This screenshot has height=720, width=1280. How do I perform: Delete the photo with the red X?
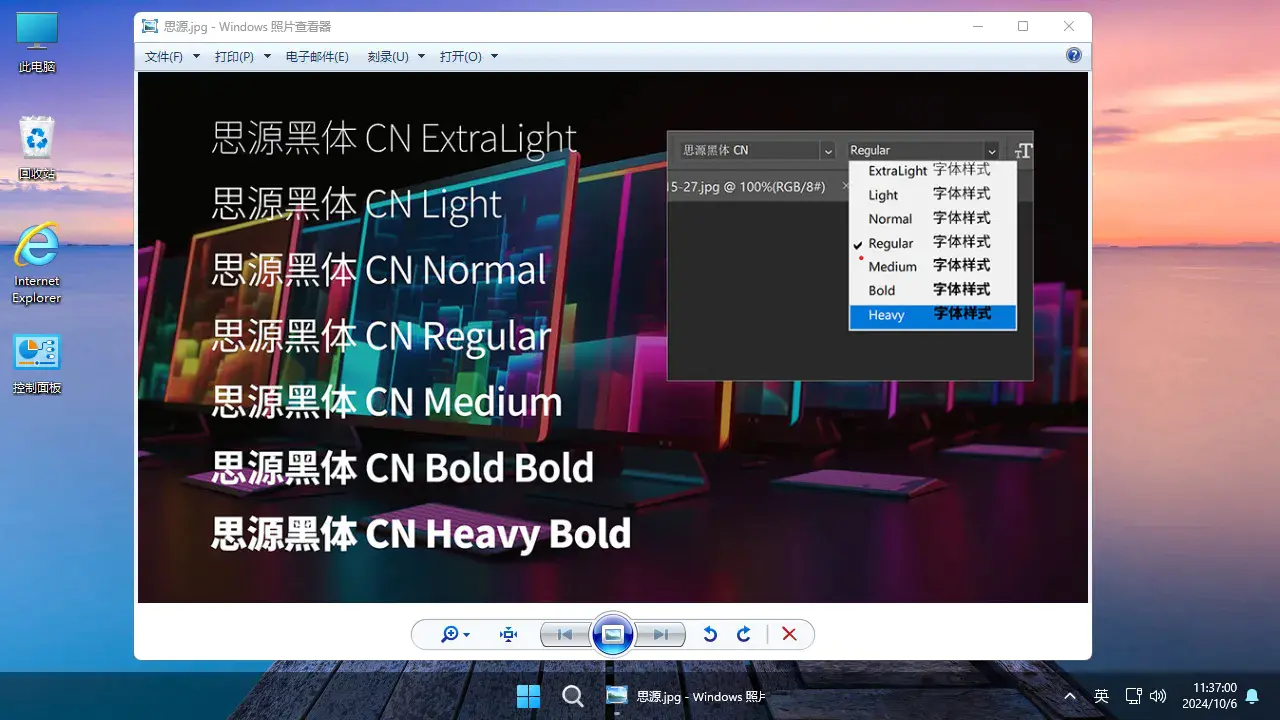coord(789,634)
